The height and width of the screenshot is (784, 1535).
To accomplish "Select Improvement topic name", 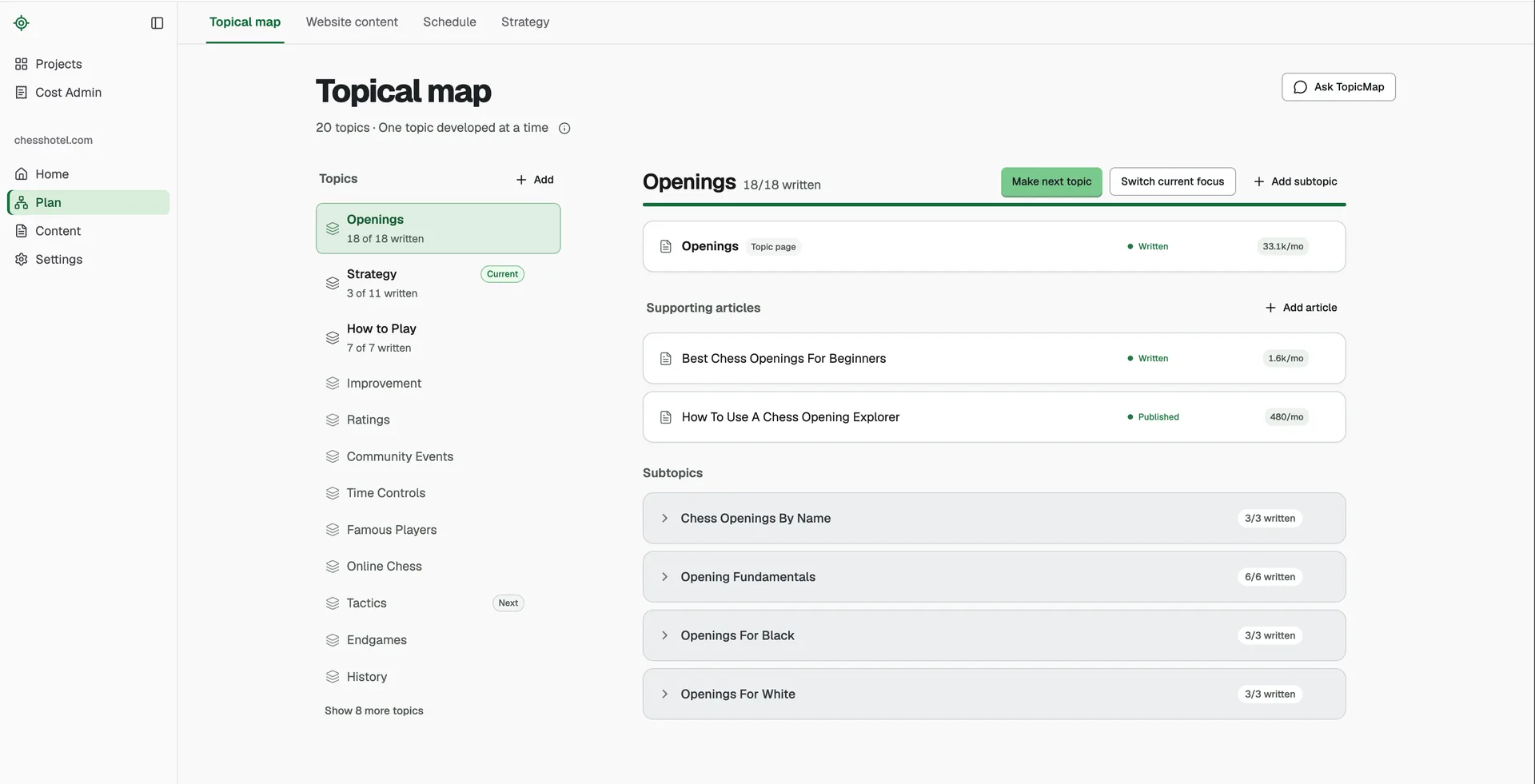I will 384,384.
